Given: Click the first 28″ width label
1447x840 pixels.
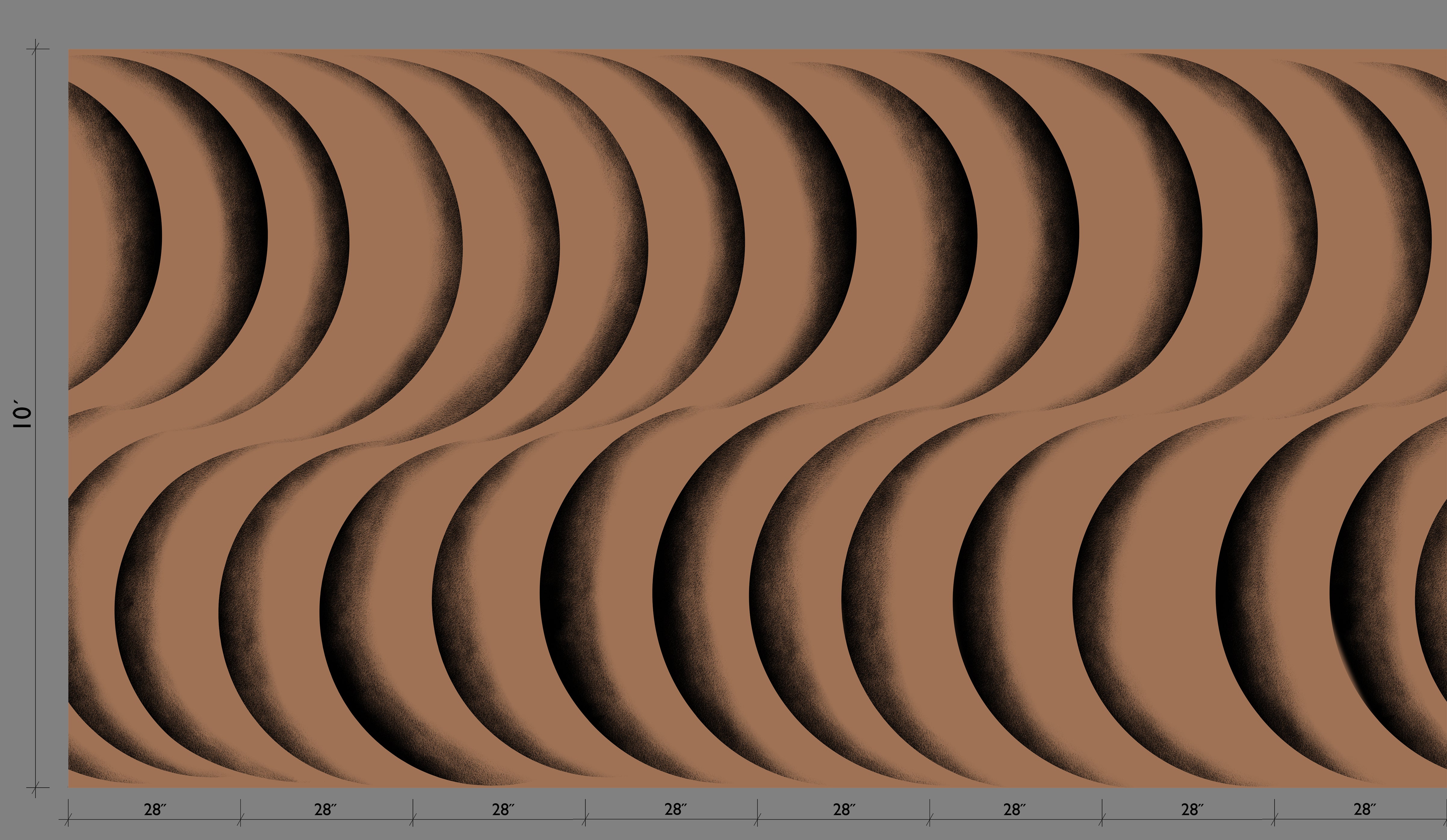Looking at the screenshot, I should (154, 810).
